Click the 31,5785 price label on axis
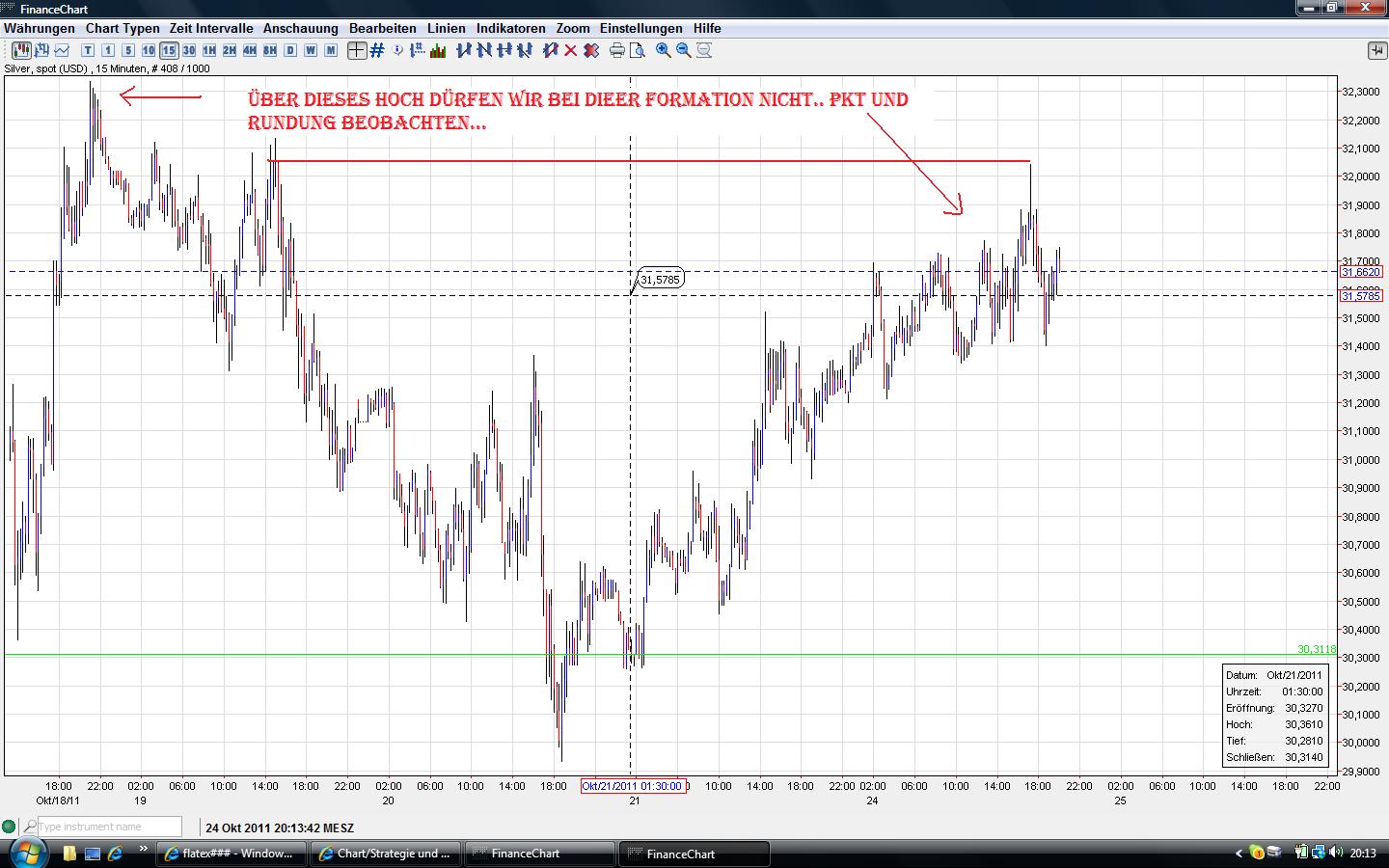Viewport: 1389px width, 868px height. tap(1361, 296)
